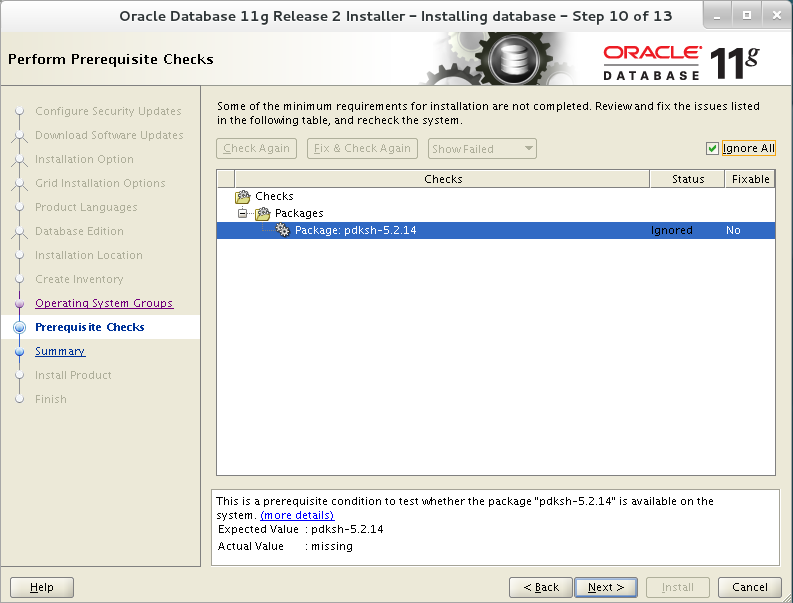Screen dimensions: 793x603
Task: Collapse the Packages tree node
Action: tap(243, 213)
